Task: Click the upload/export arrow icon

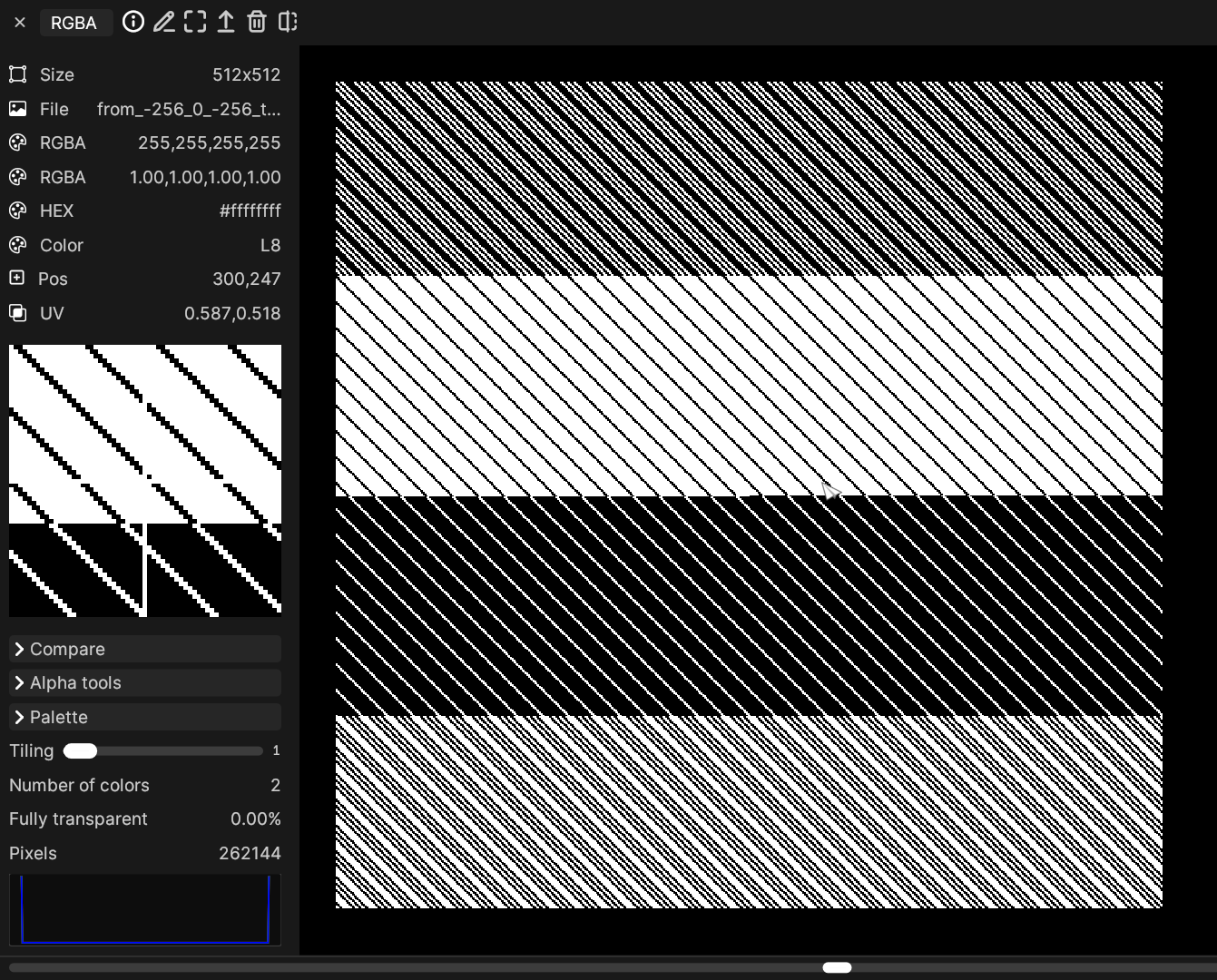Action: point(226,22)
